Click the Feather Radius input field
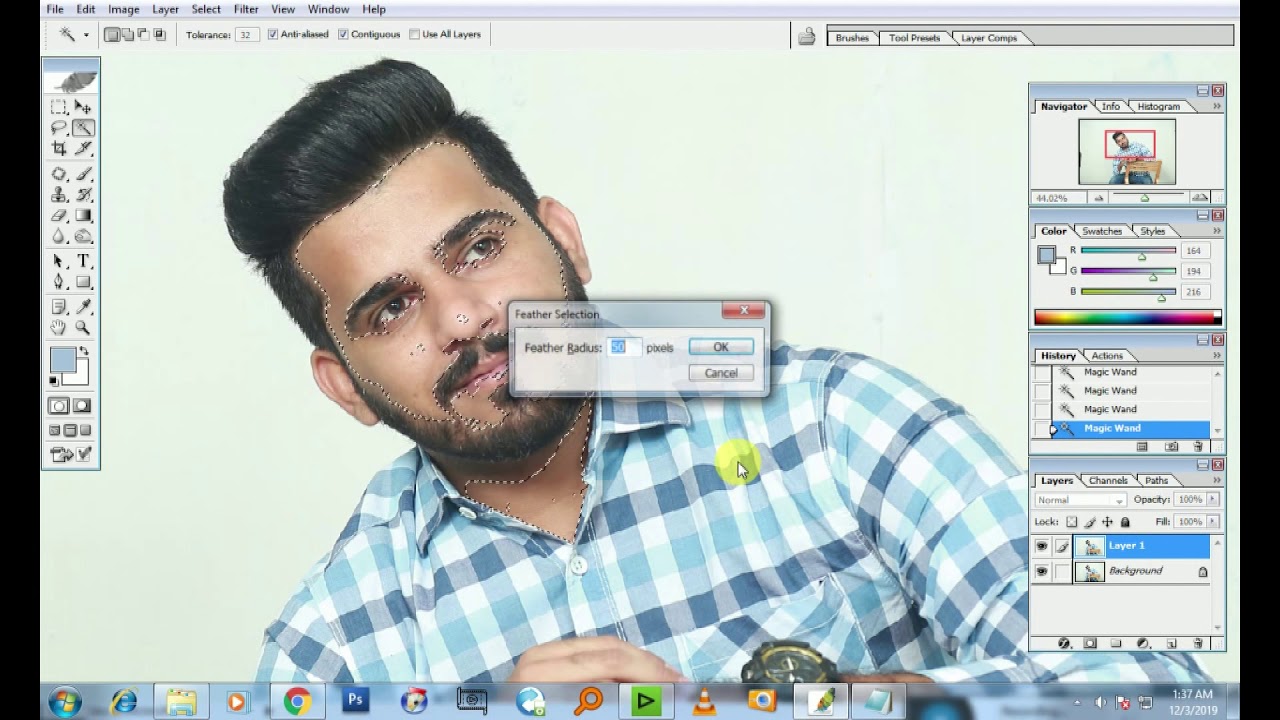 623,347
